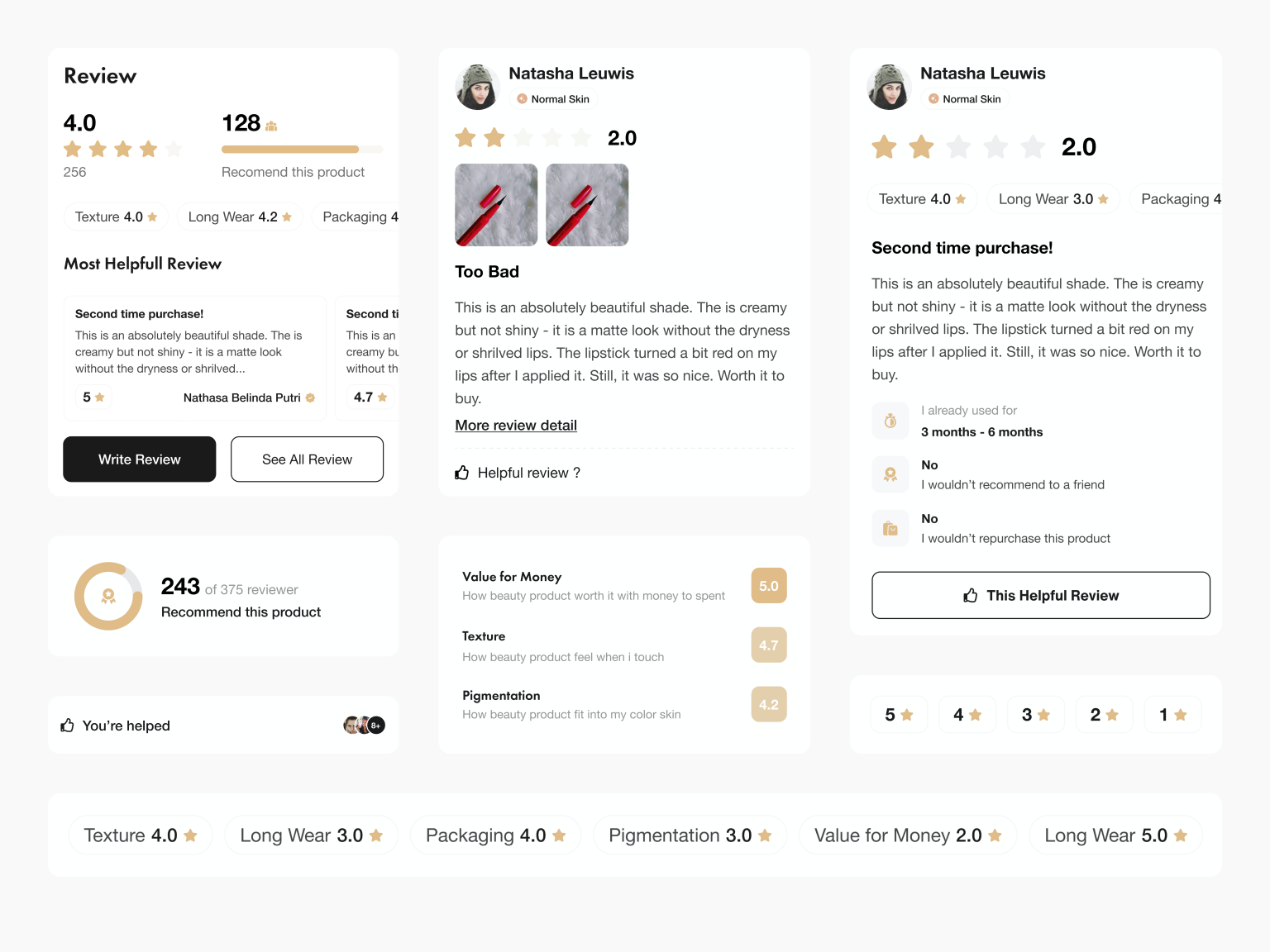
Task: Click the shopping bag repurchase icon
Action: pos(890,528)
